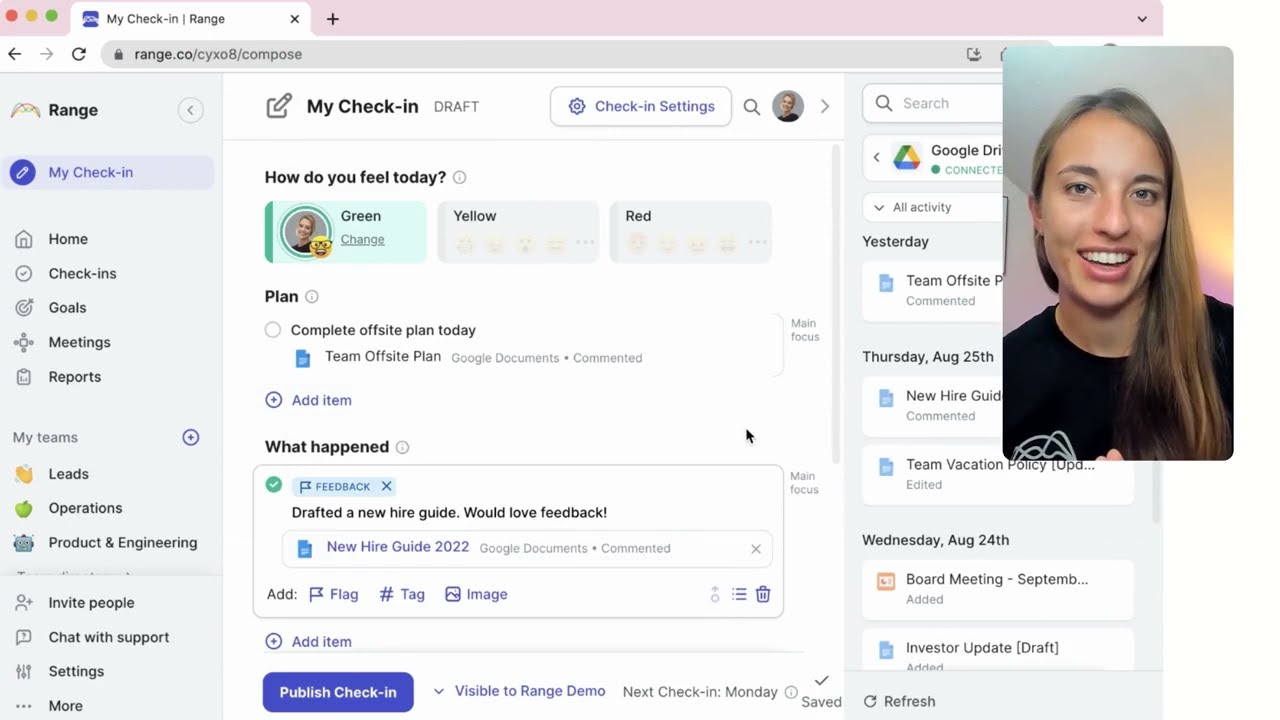Click the Search field in the side panel
Viewport: 1280px width, 720px height.
point(934,103)
